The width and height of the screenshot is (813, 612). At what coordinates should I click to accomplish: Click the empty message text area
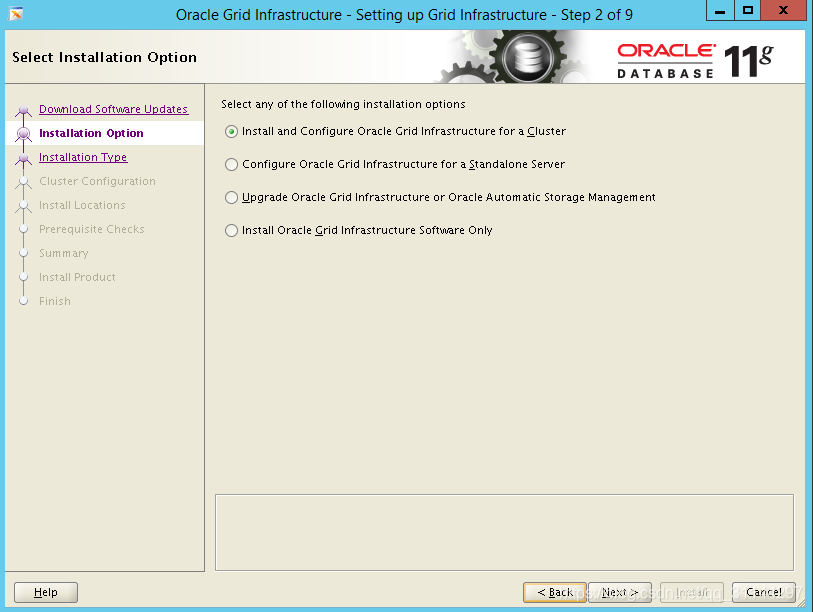coord(504,533)
